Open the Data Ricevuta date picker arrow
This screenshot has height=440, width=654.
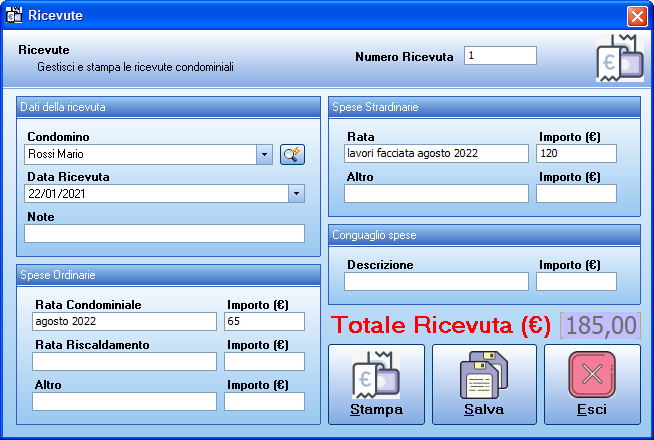[x=296, y=194]
